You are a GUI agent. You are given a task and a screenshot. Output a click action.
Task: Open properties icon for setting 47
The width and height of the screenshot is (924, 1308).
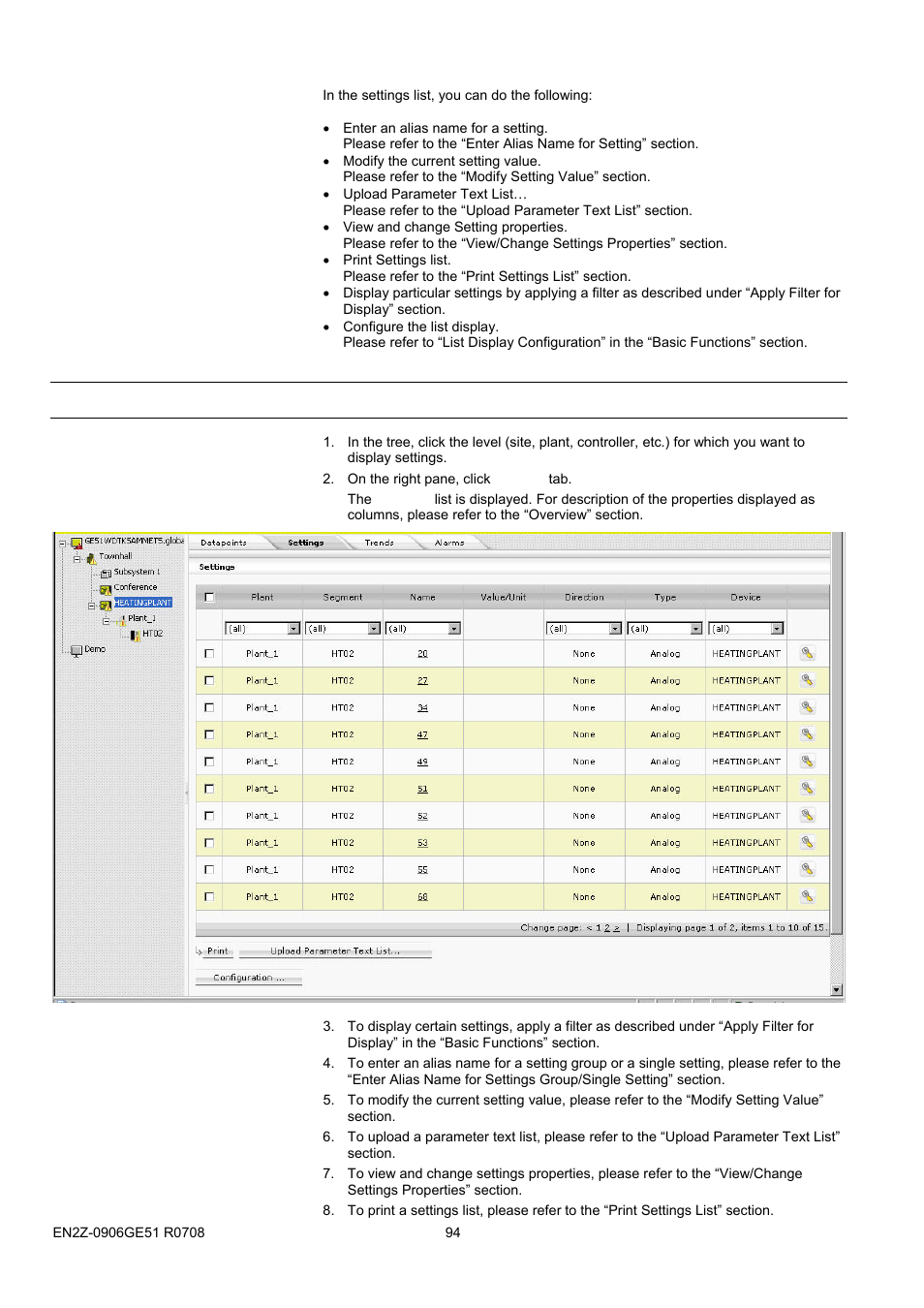(807, 734)
